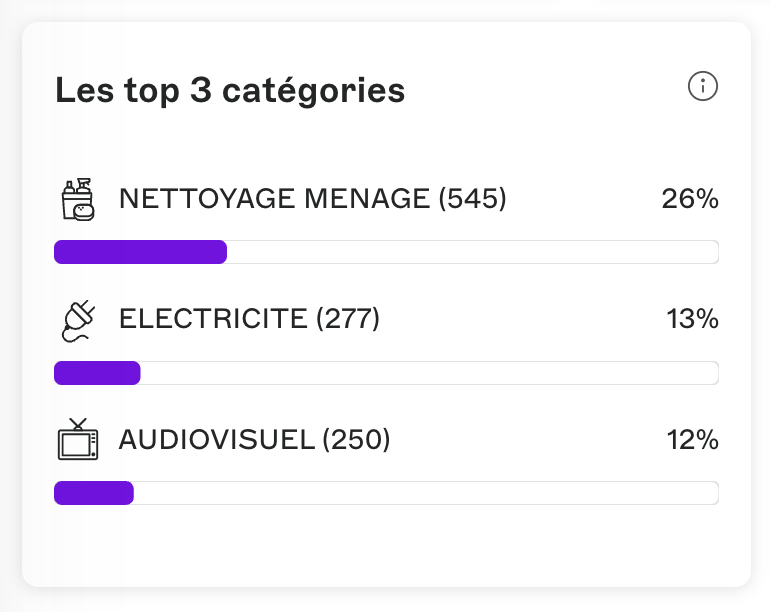
Task: Click the 26% percentage value
Action: coord(690,199)
